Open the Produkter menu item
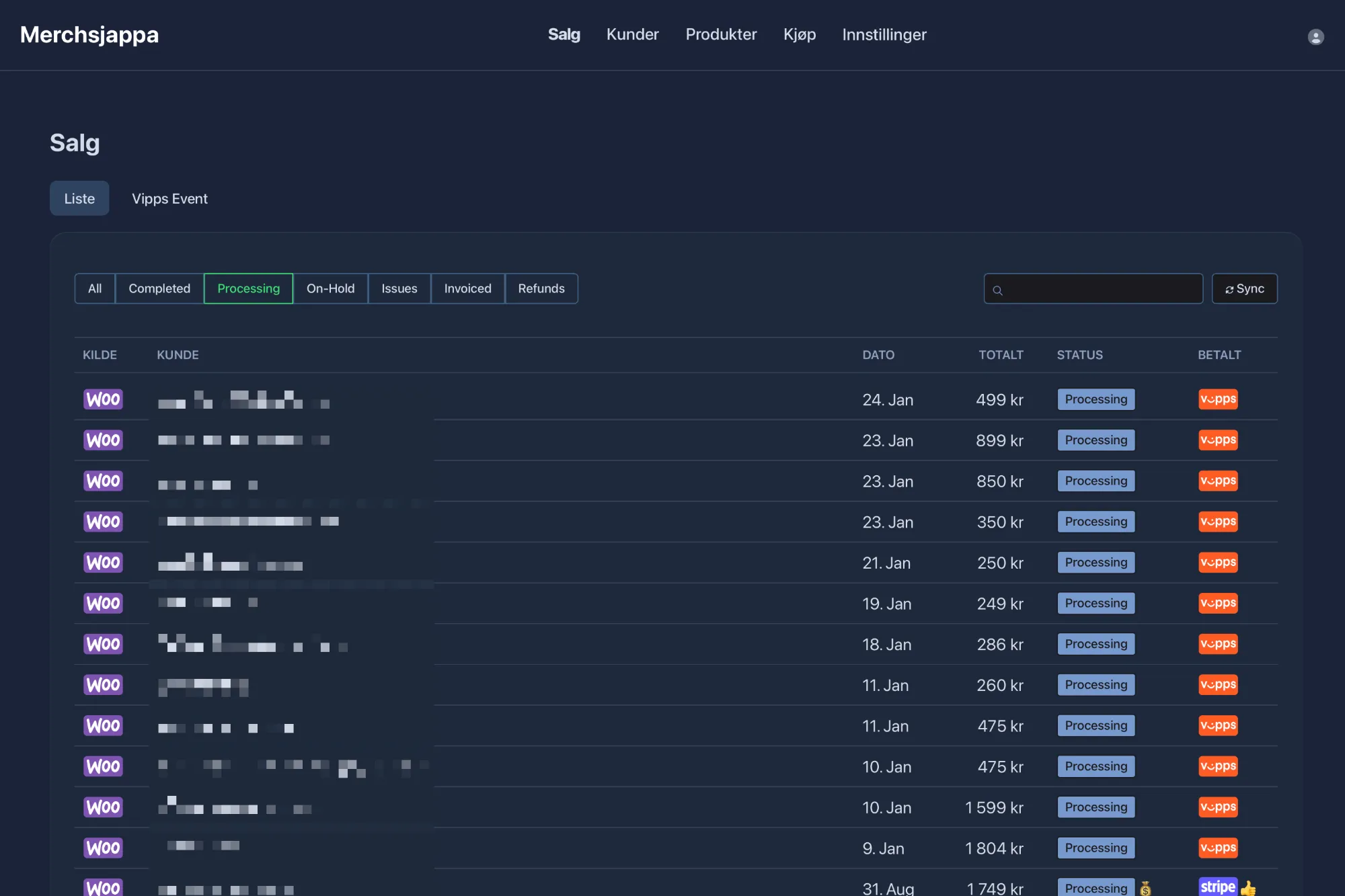Image resolution: width=1345 pixels, height=896 pixels. coord(721,34)
